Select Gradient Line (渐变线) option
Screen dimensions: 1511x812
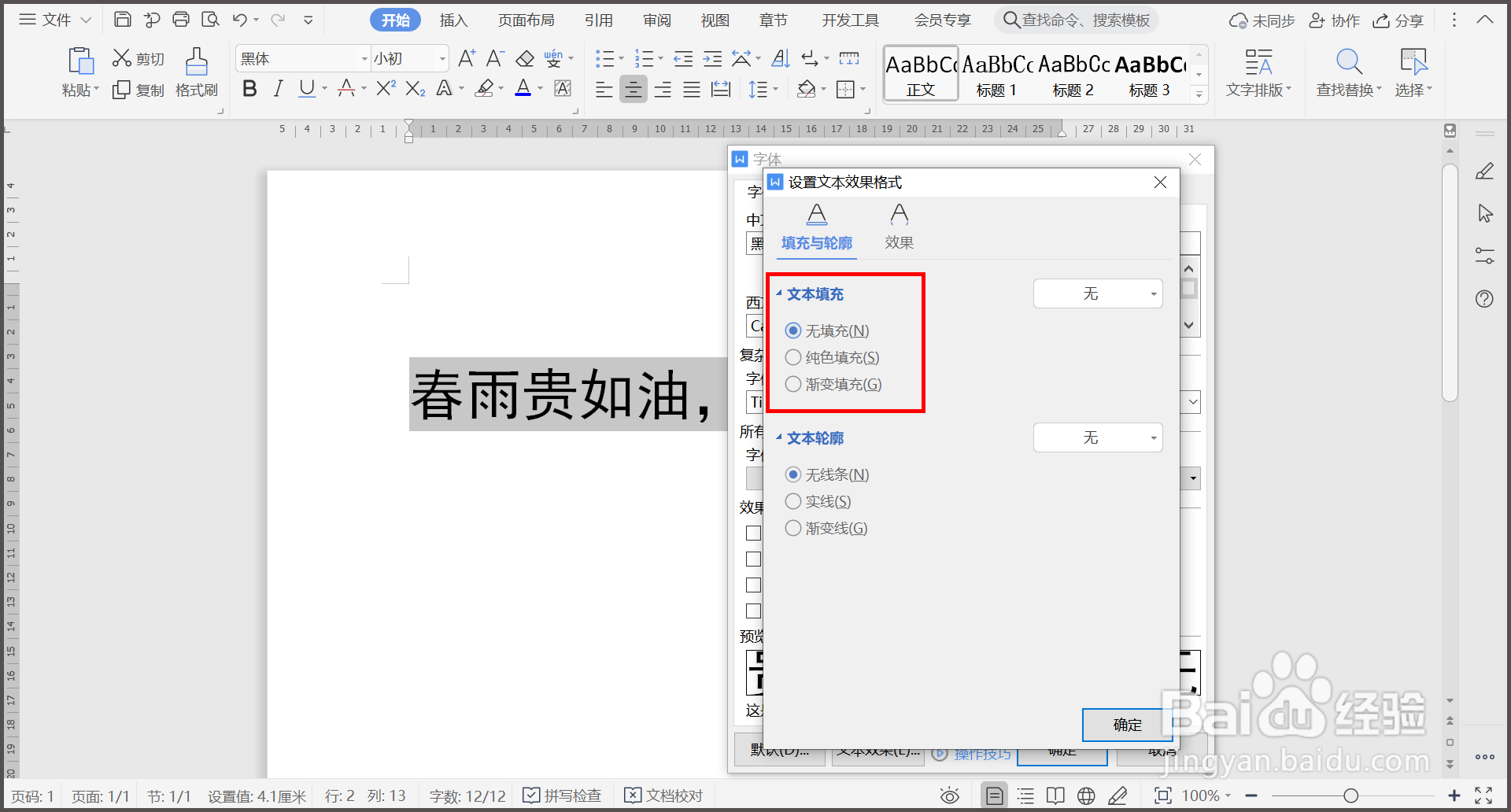(826, 528)
